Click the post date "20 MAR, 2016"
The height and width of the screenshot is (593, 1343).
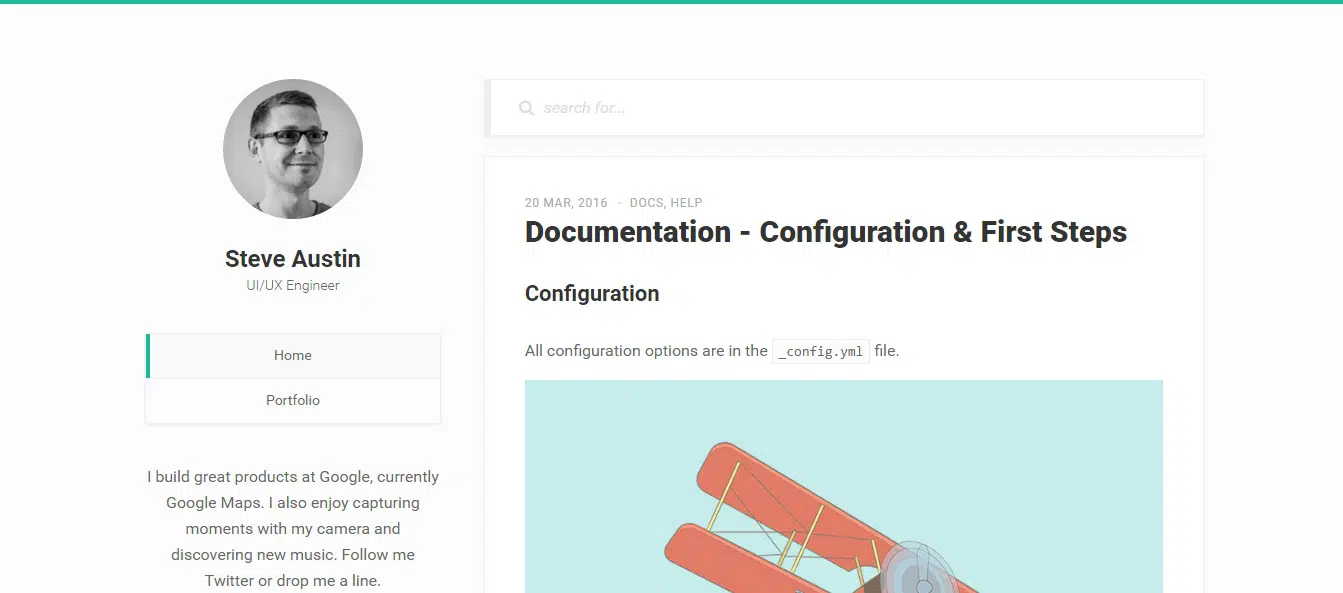(x=566, y=203)
